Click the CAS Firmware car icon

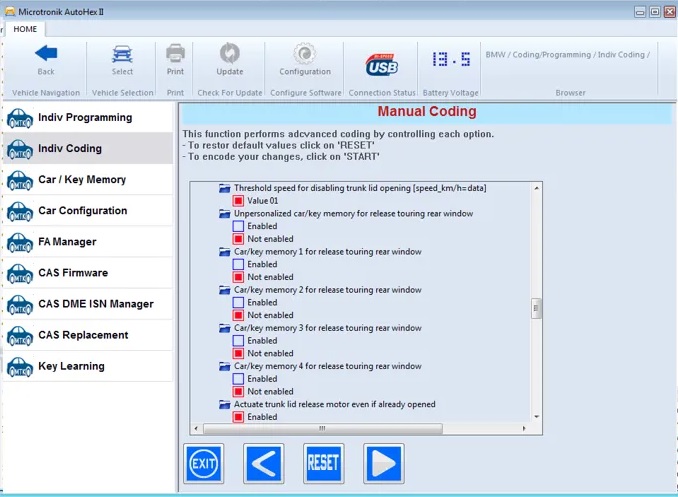[20, 273]
